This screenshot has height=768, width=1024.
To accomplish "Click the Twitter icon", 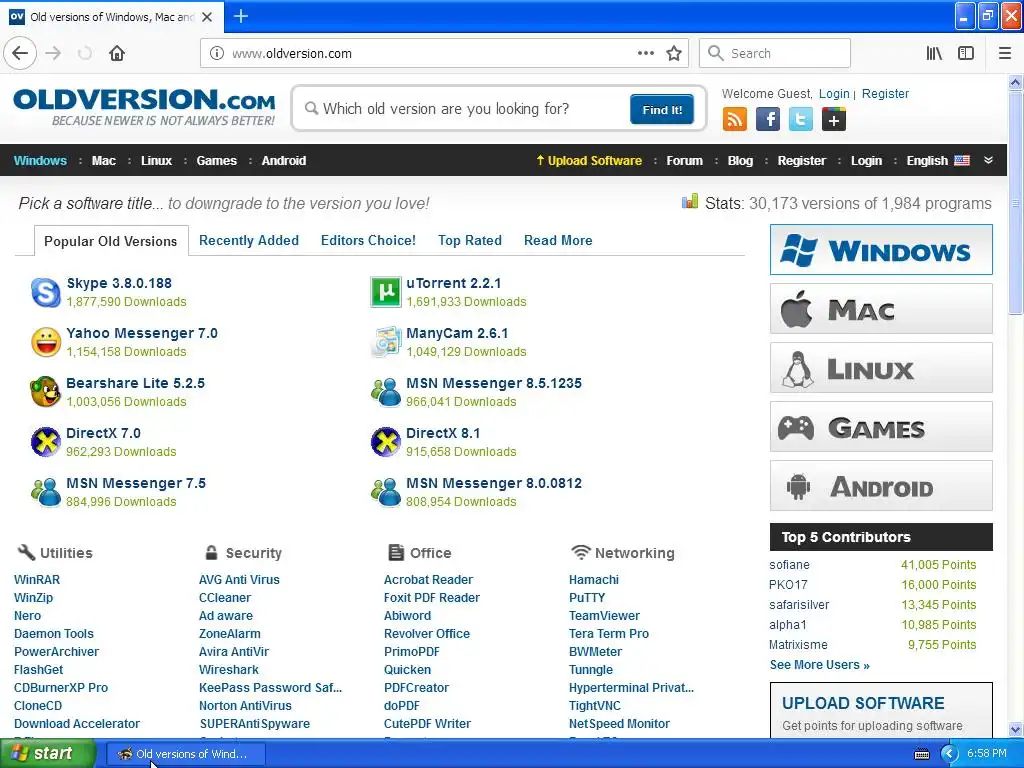I will pos(801,119).
